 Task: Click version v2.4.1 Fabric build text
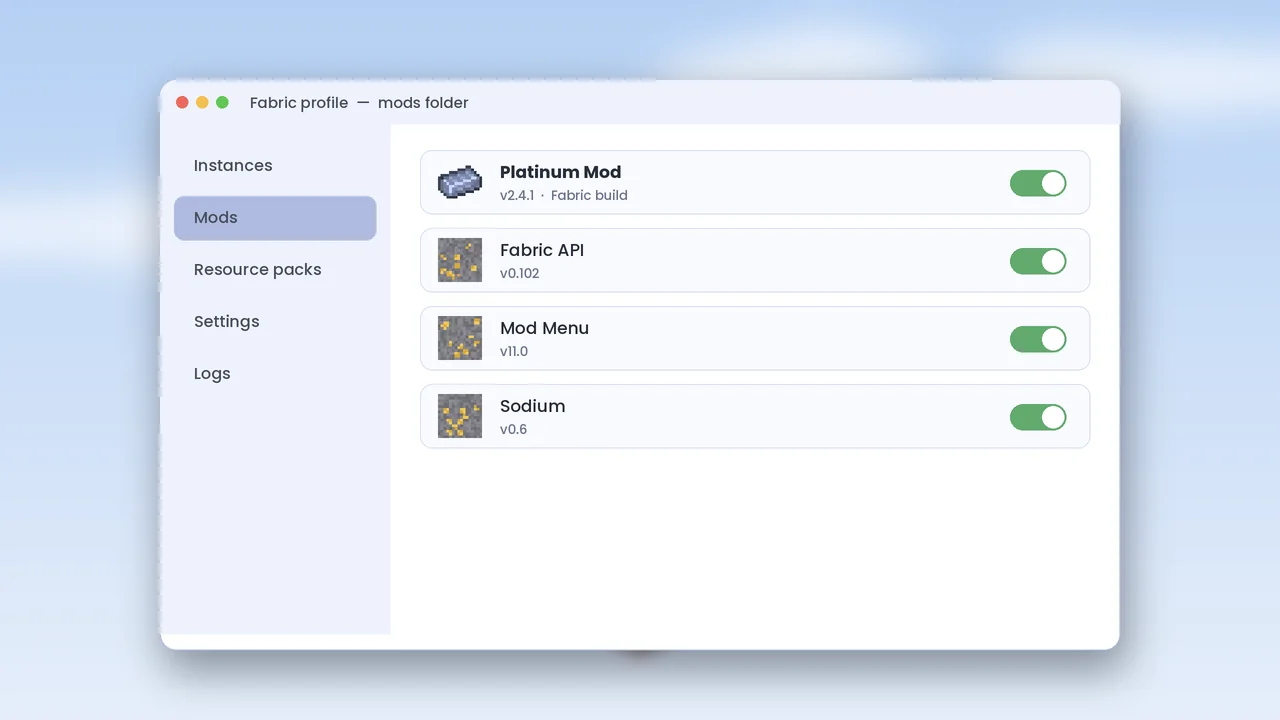[564, 195]
